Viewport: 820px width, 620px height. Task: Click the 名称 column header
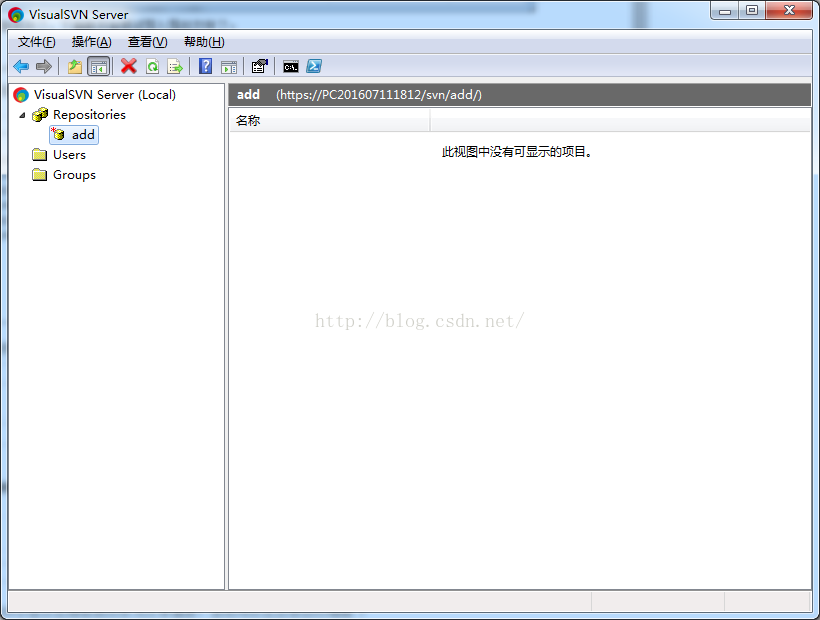tap(329, 120)
